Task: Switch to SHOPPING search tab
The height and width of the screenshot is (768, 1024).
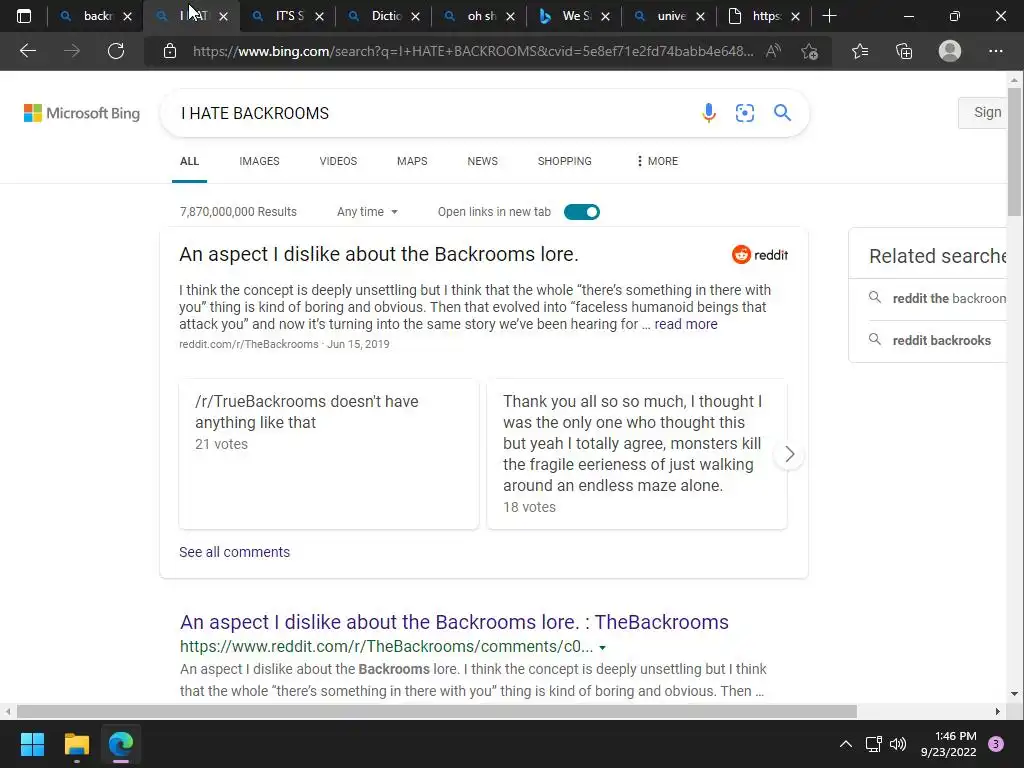Action: (x=565, y=161)
